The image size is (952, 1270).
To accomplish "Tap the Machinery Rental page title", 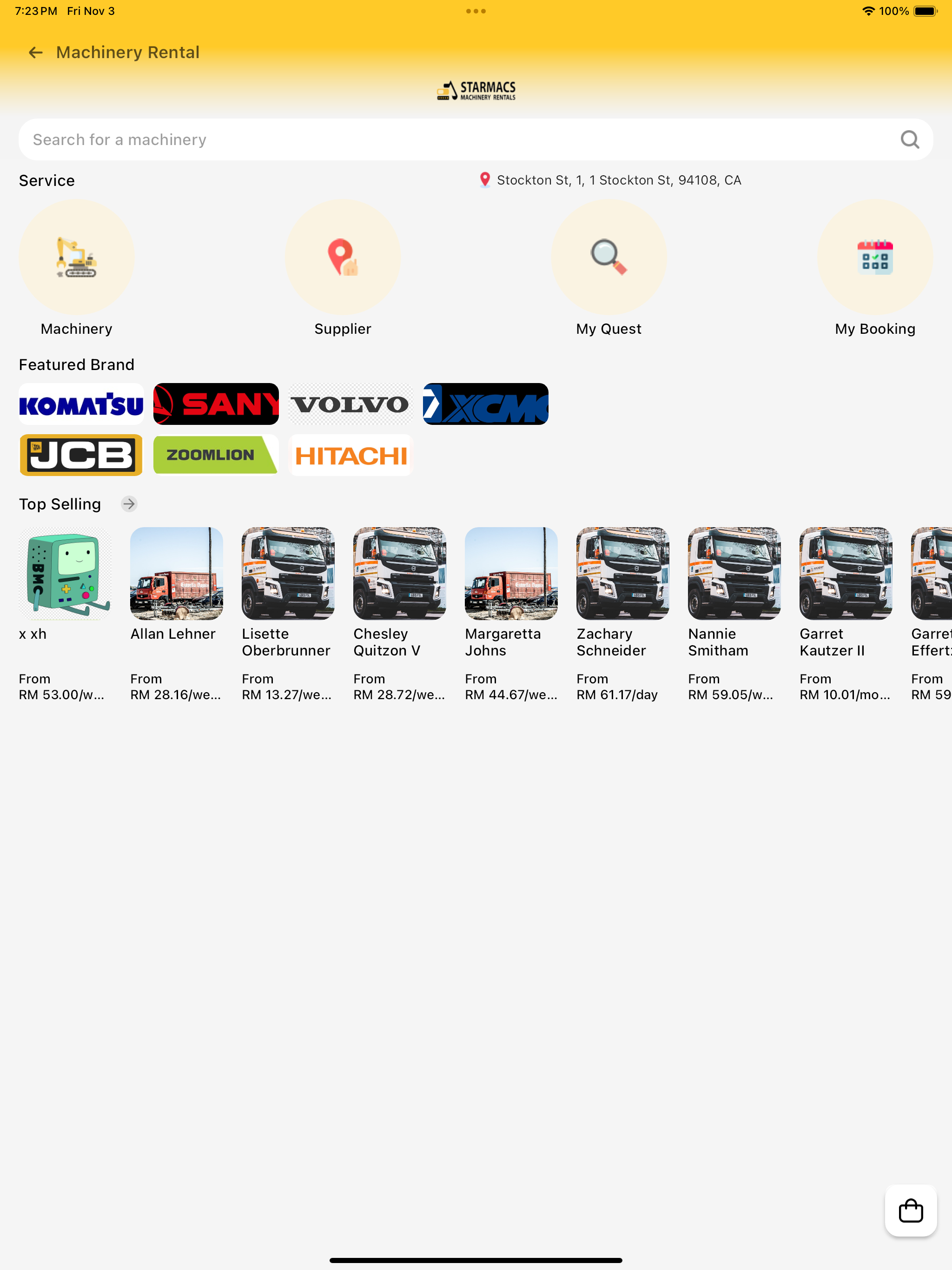I will 127,52.
